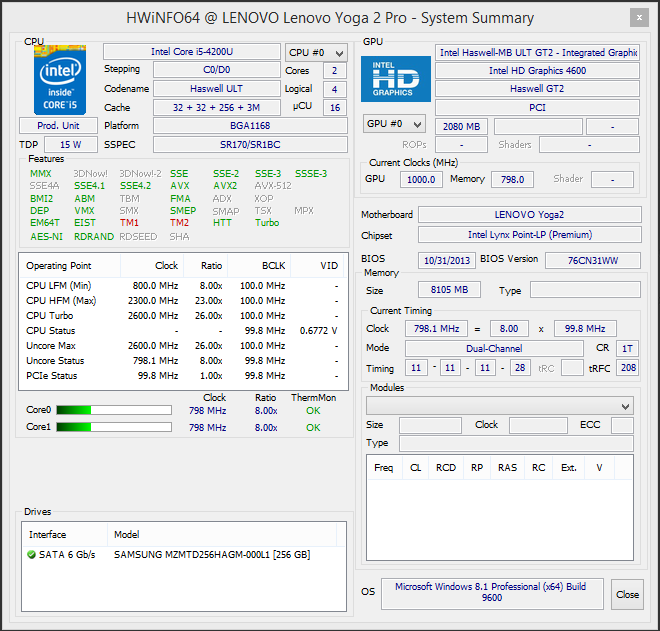Click the Platform field BGA1168

click(250, 125)
